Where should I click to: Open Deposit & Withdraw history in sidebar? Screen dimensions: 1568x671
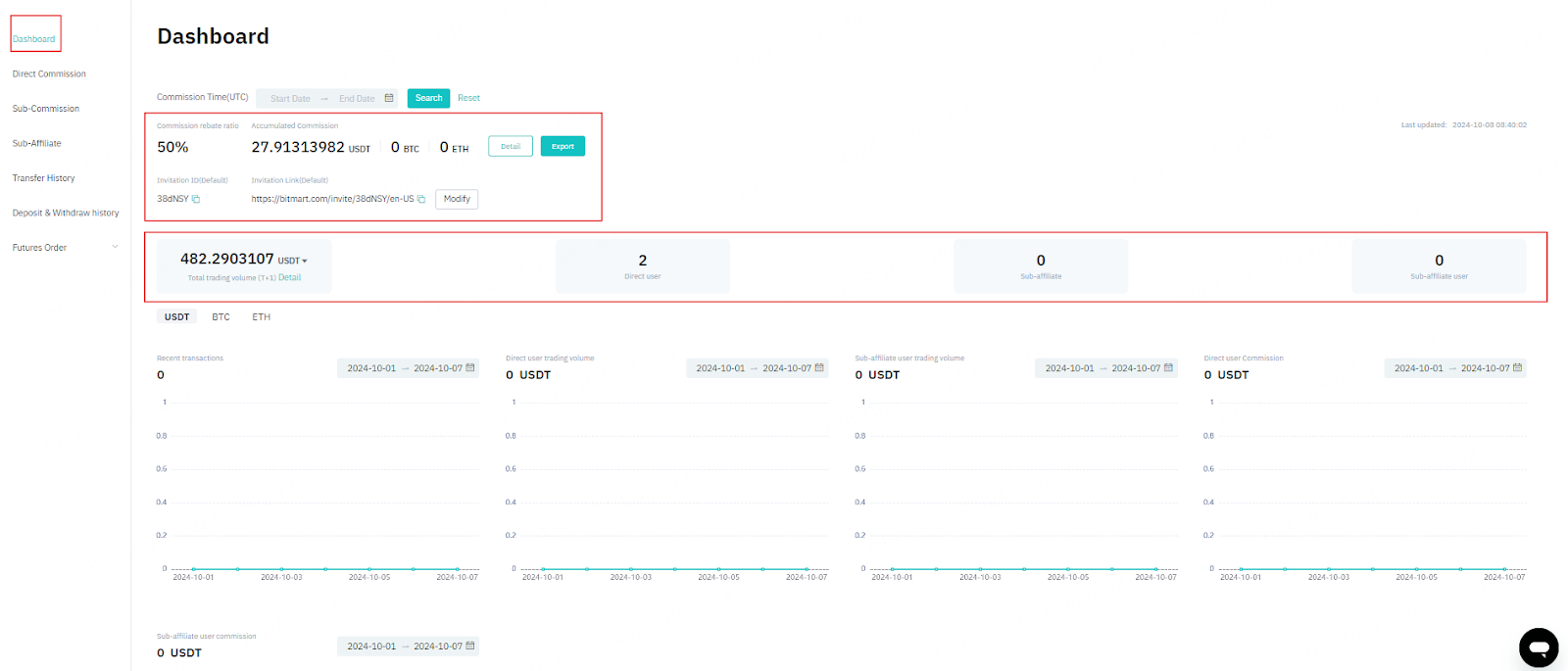(x=66, y=213)
